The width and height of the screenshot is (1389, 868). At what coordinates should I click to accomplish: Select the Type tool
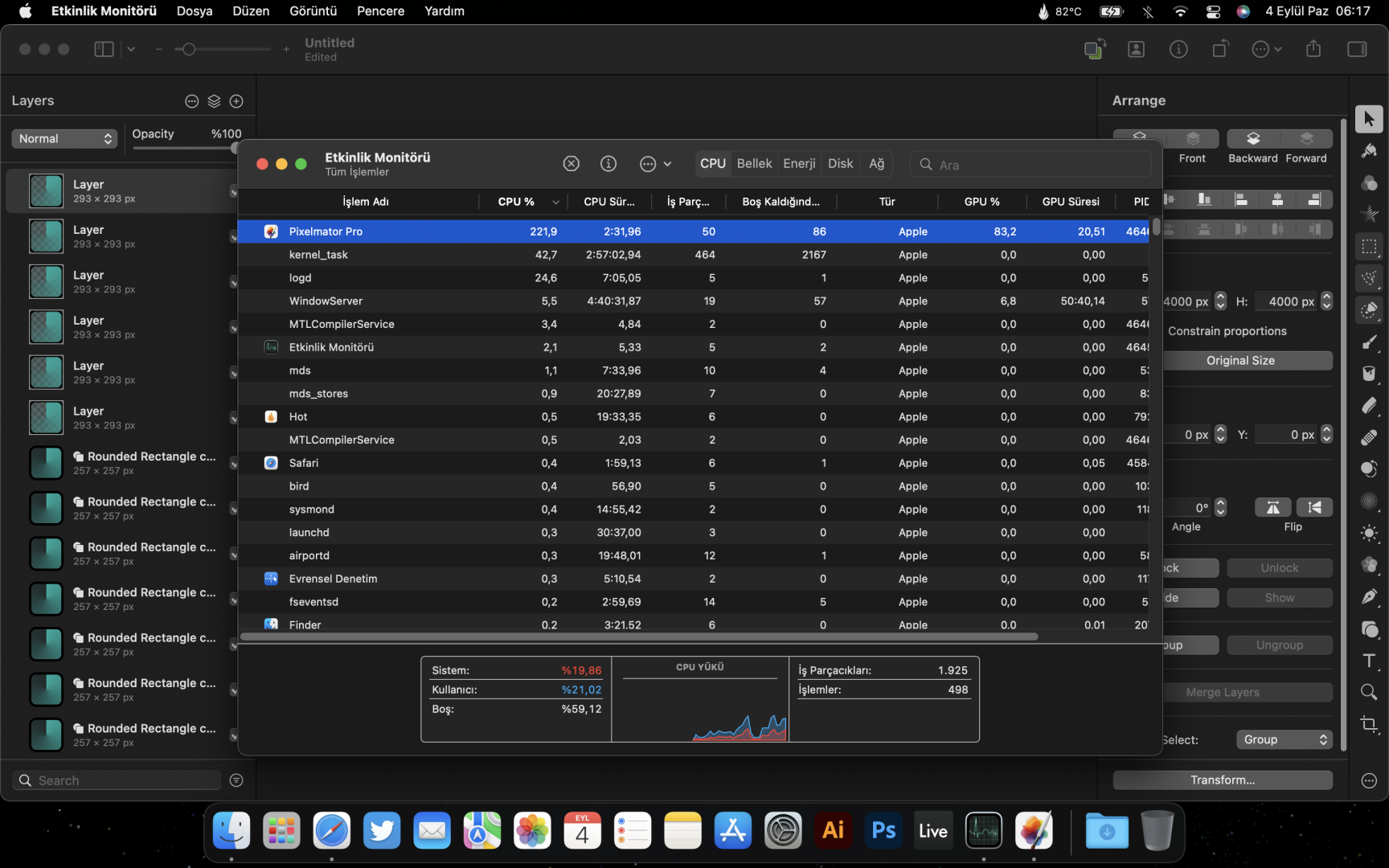click(1369, 661)
